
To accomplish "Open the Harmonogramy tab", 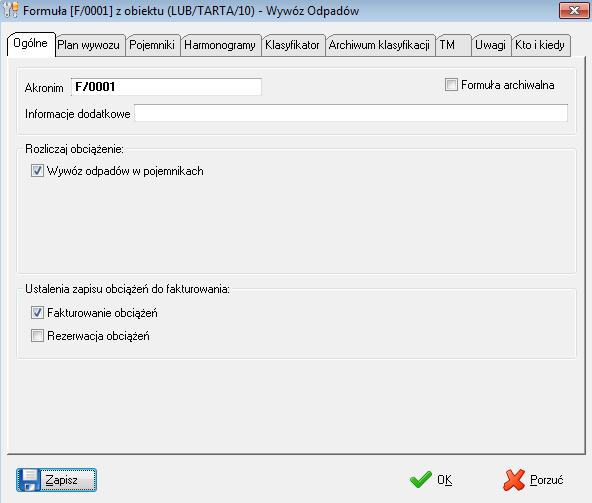I will [x=220, y=45].
